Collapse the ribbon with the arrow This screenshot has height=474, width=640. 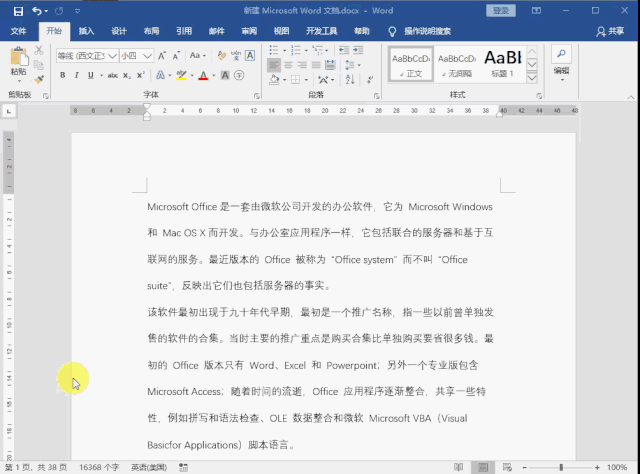[631, 97]
